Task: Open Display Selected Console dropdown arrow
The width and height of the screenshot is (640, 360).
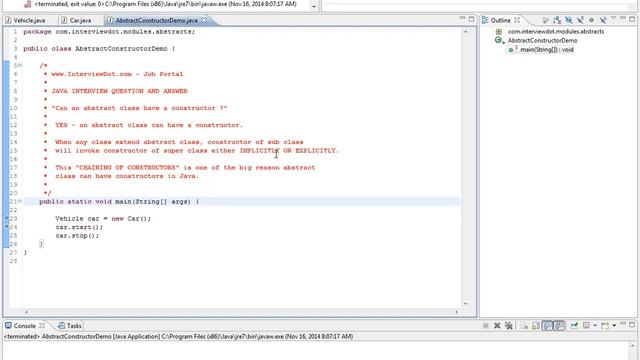Action: [595, 326]
